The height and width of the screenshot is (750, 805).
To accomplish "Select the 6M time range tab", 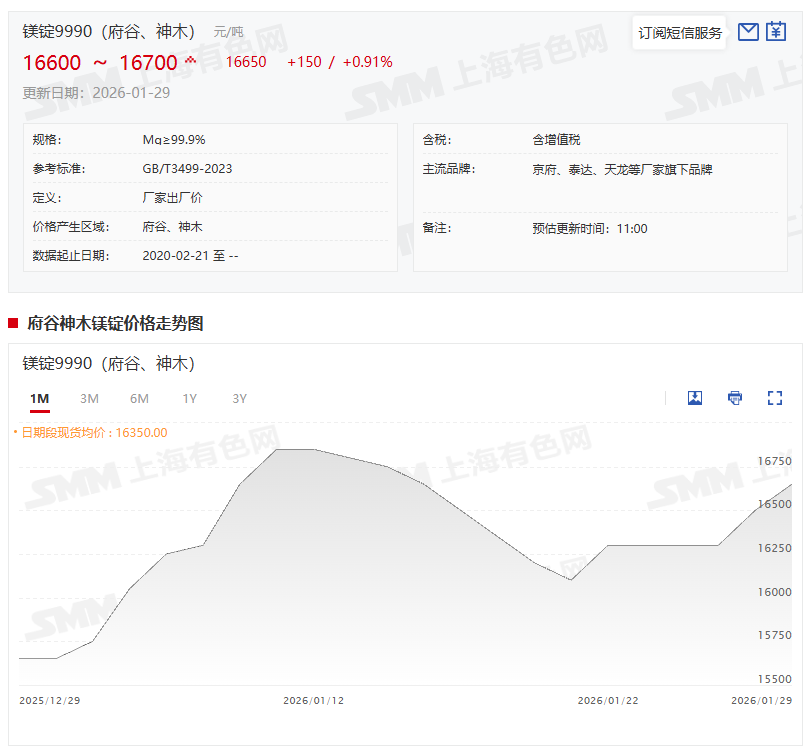I will click(x=139, y=399).
